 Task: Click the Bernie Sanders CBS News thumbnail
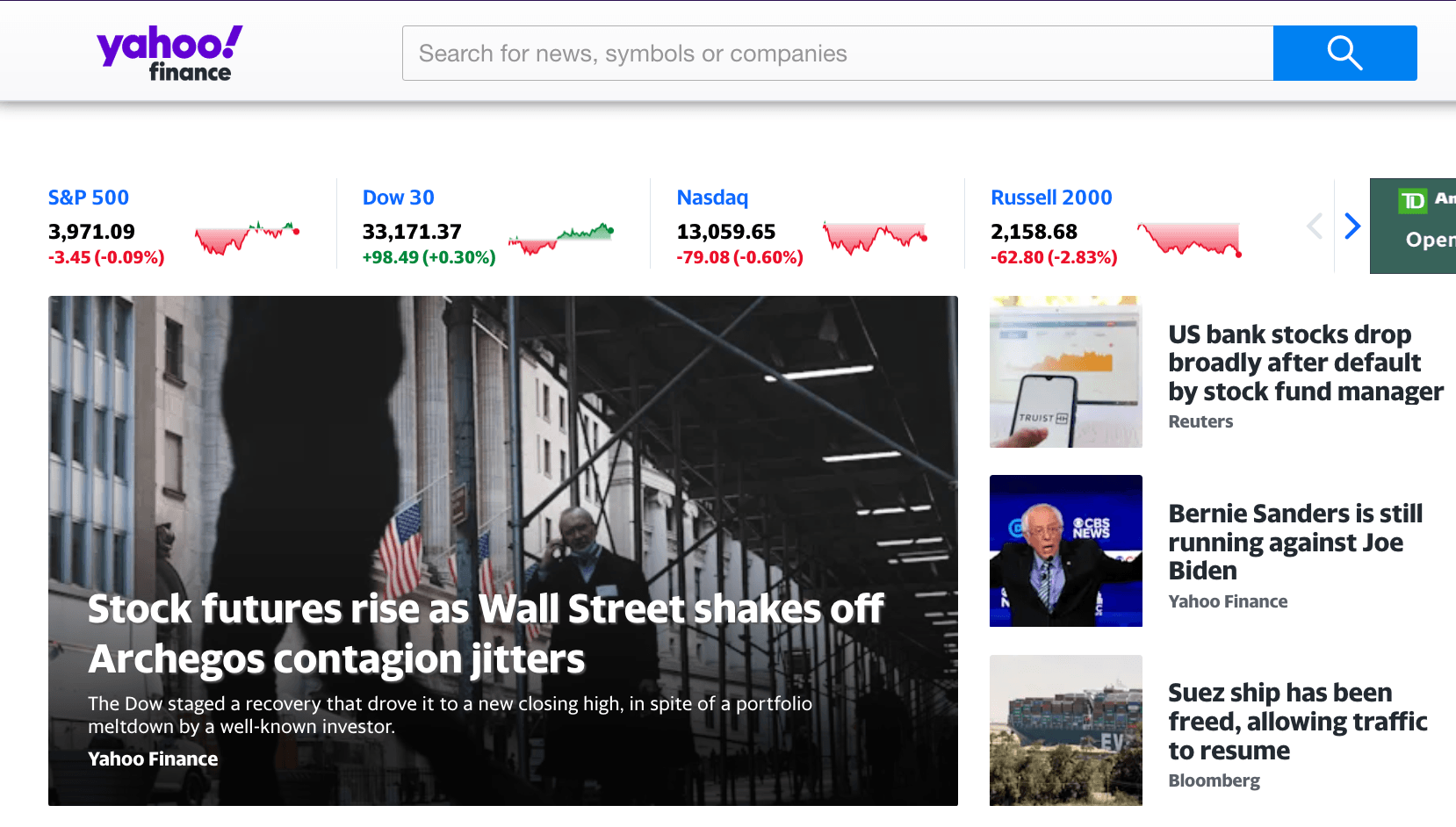[1066, 550]
